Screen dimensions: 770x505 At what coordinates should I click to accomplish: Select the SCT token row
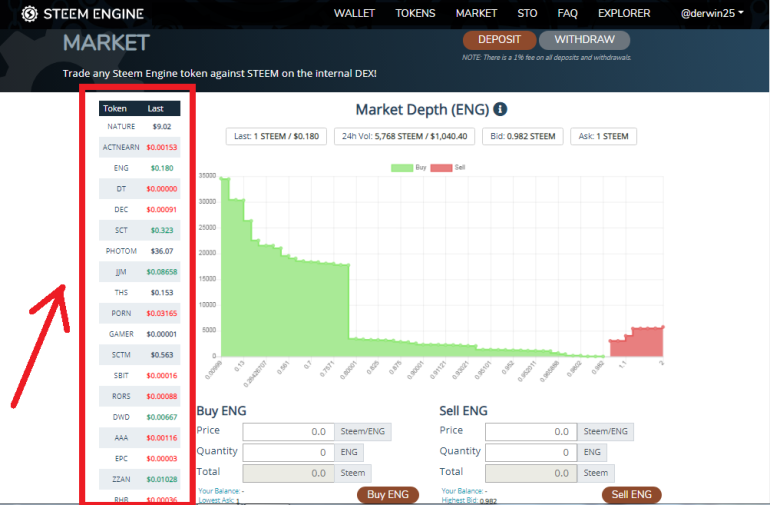[x=139, y=230]
